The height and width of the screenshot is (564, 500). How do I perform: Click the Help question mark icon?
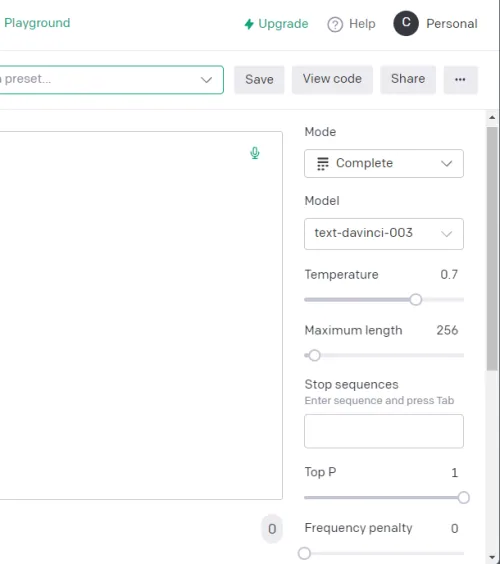[x=335, y=24]
